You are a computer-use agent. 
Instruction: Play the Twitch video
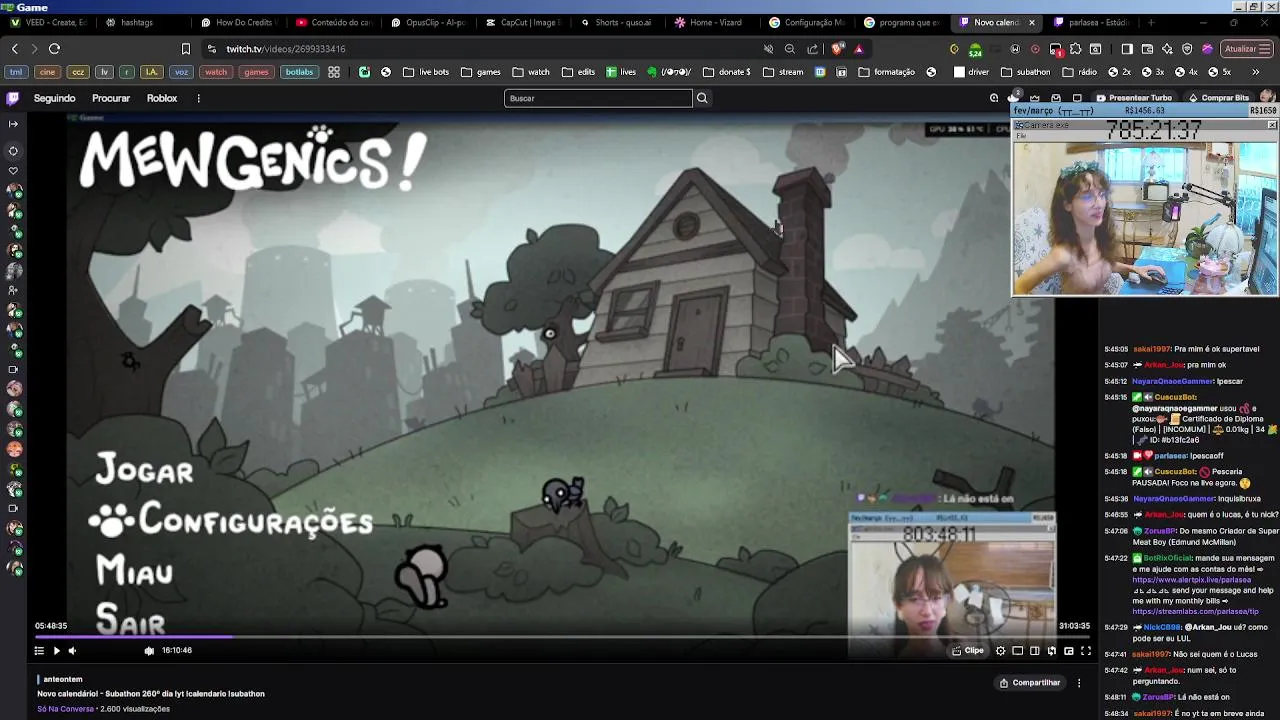click(x=56, y=651)
